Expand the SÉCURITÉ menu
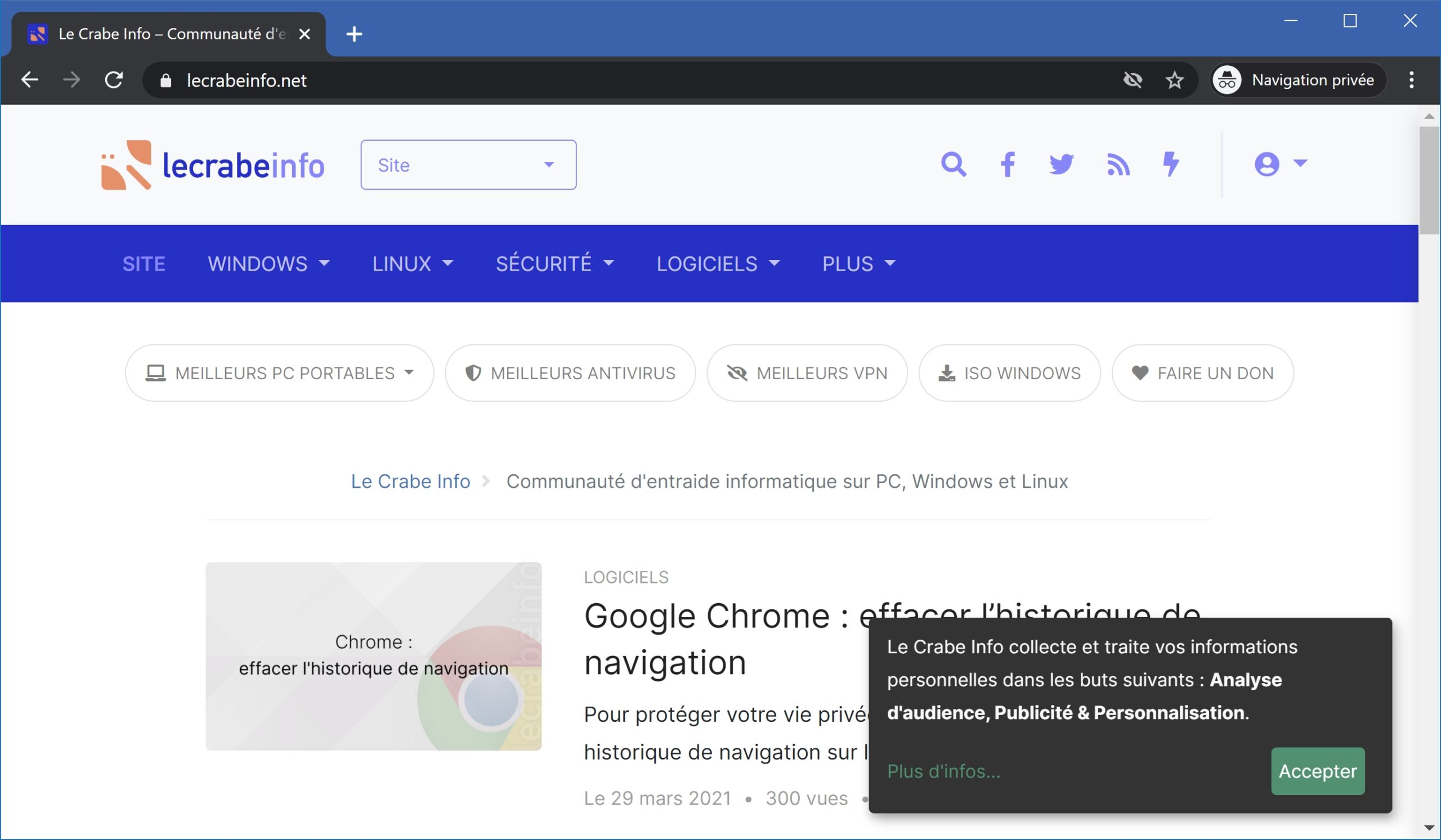 pos(554,263)
